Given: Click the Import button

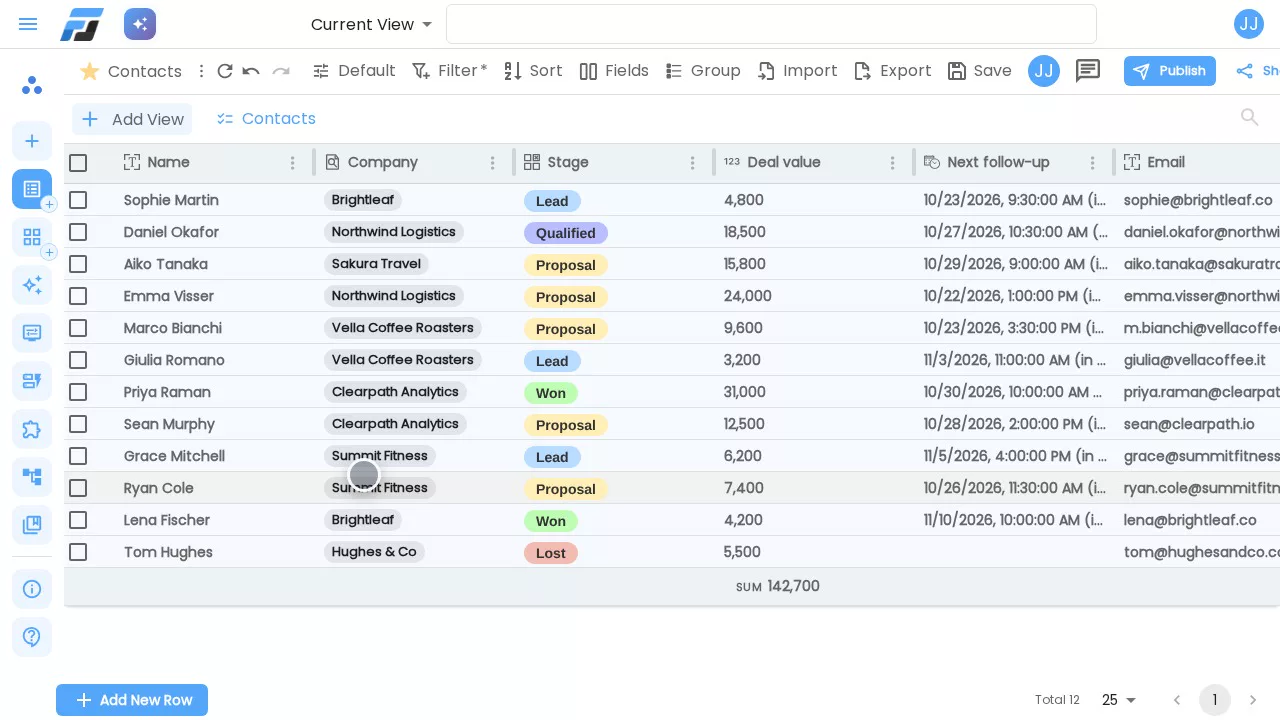Looking at the screenshot, I should click(797, 71).
